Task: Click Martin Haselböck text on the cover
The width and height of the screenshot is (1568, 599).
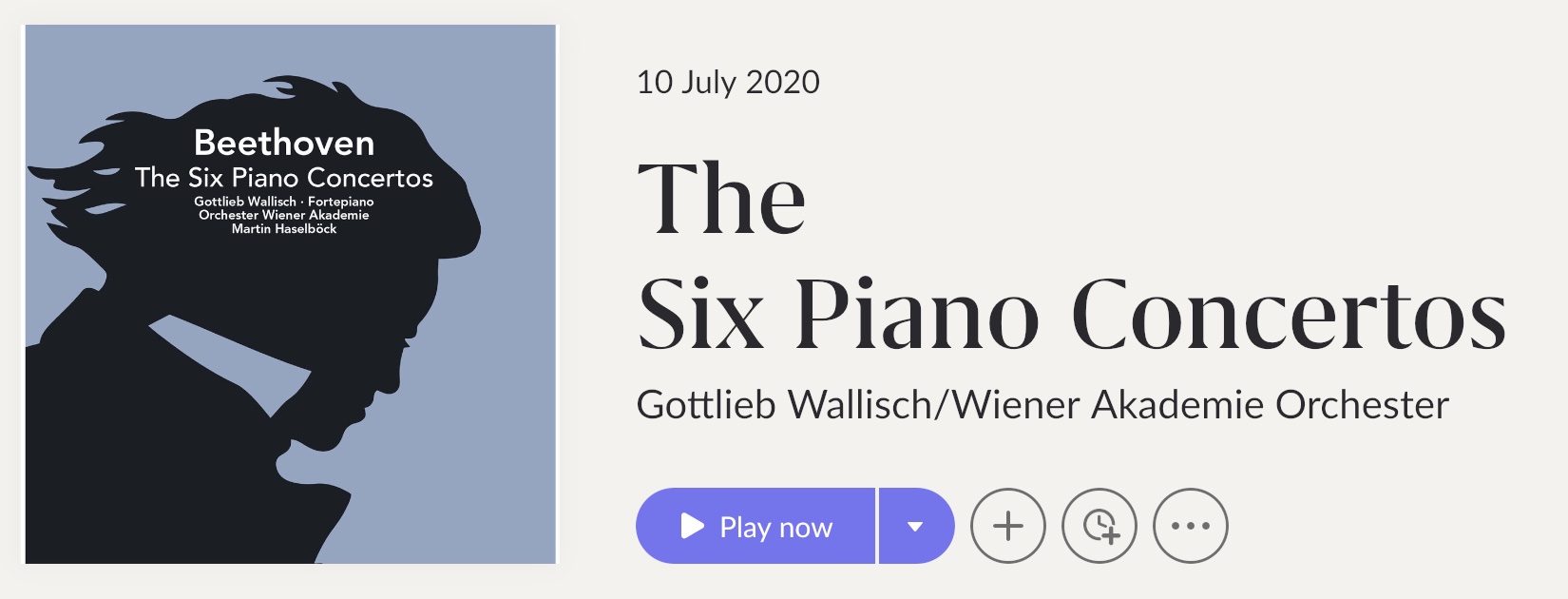Action: tap(284, 229)
